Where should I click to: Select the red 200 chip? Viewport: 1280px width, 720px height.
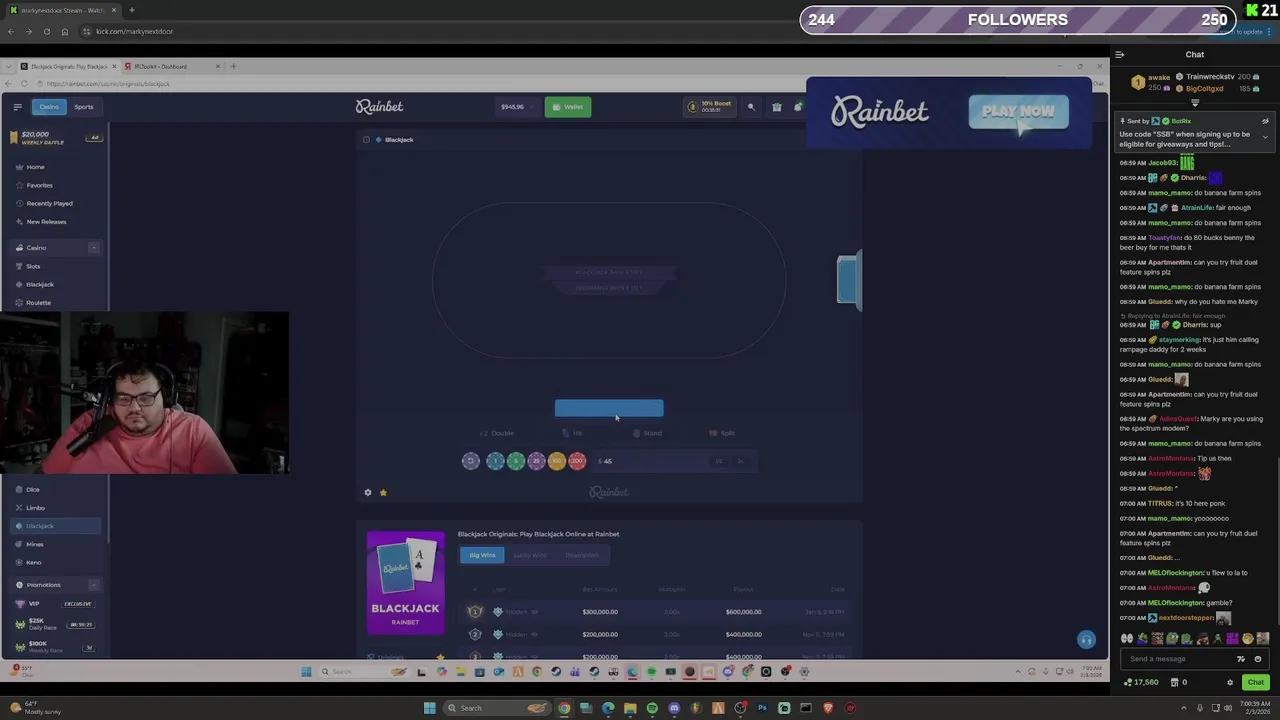coord(577,461)
